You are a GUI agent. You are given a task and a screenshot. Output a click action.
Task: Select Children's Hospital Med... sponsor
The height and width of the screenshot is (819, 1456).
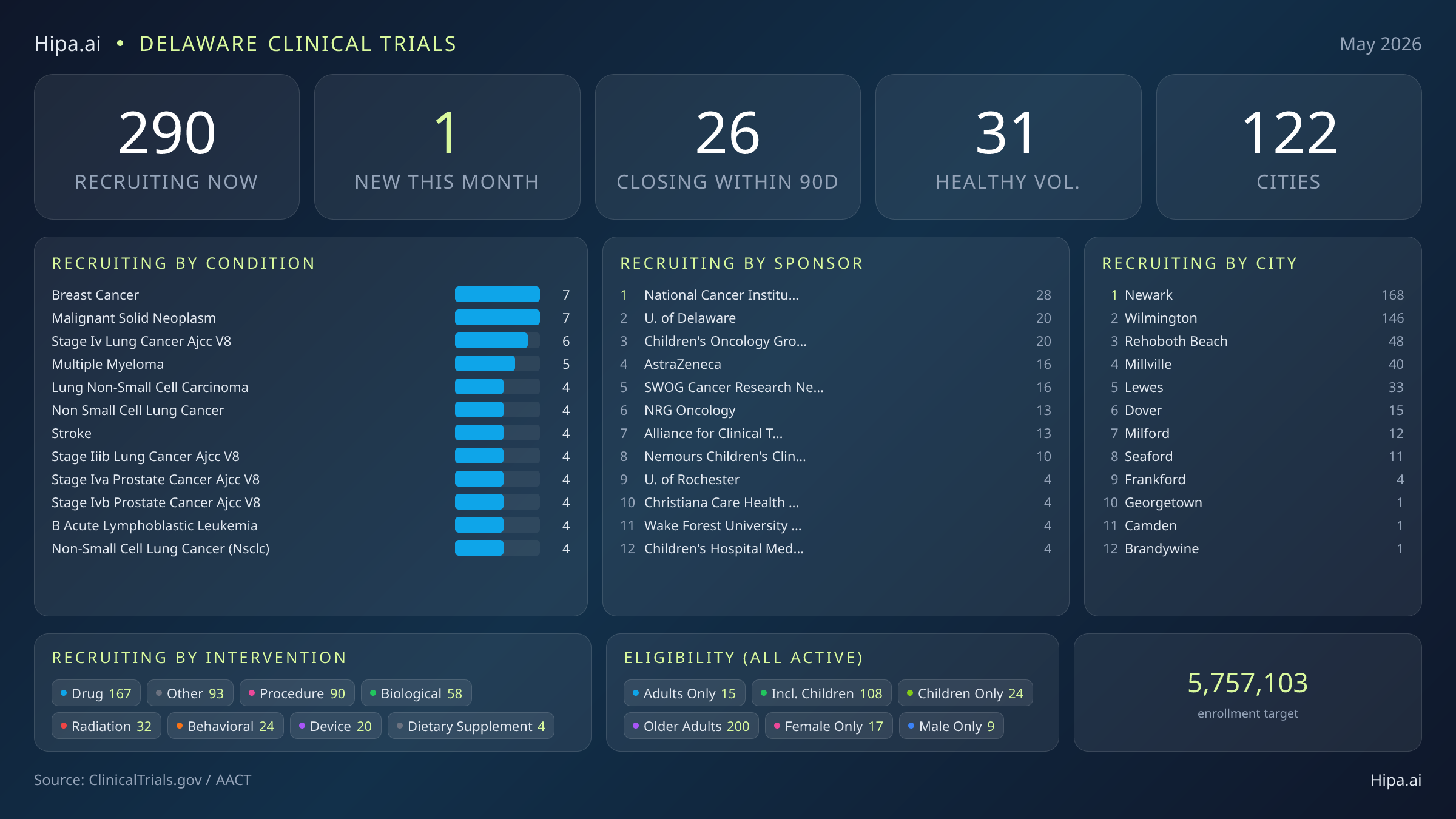click(835, 548)
